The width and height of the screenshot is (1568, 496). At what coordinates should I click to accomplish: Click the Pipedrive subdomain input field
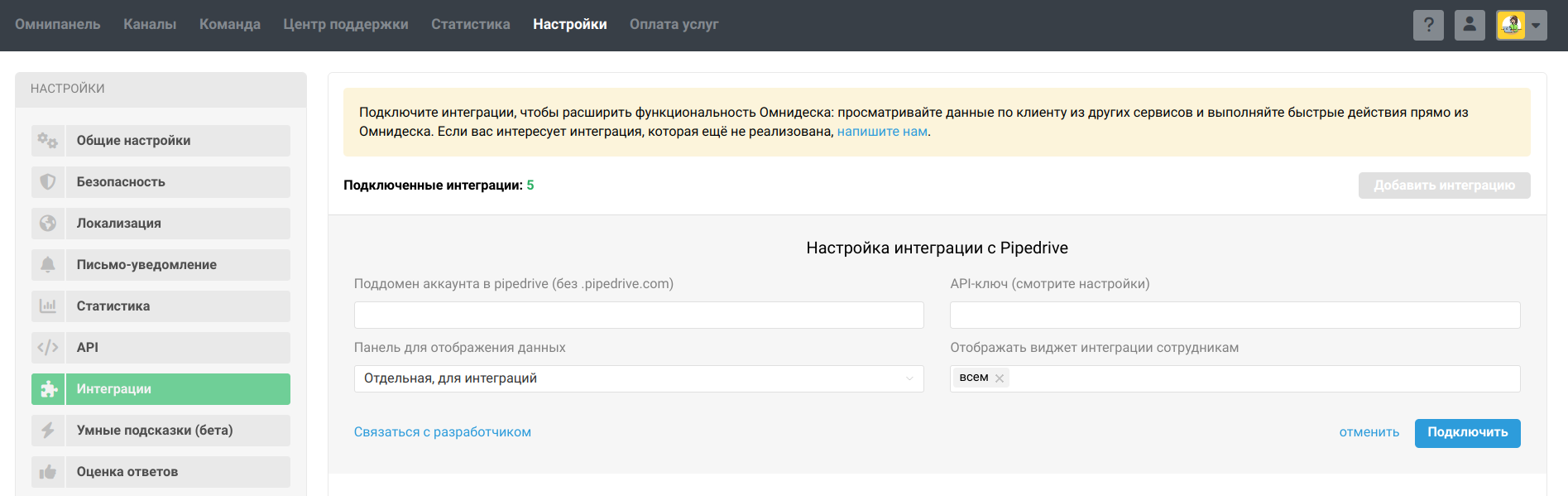click(x=639, y=315)
